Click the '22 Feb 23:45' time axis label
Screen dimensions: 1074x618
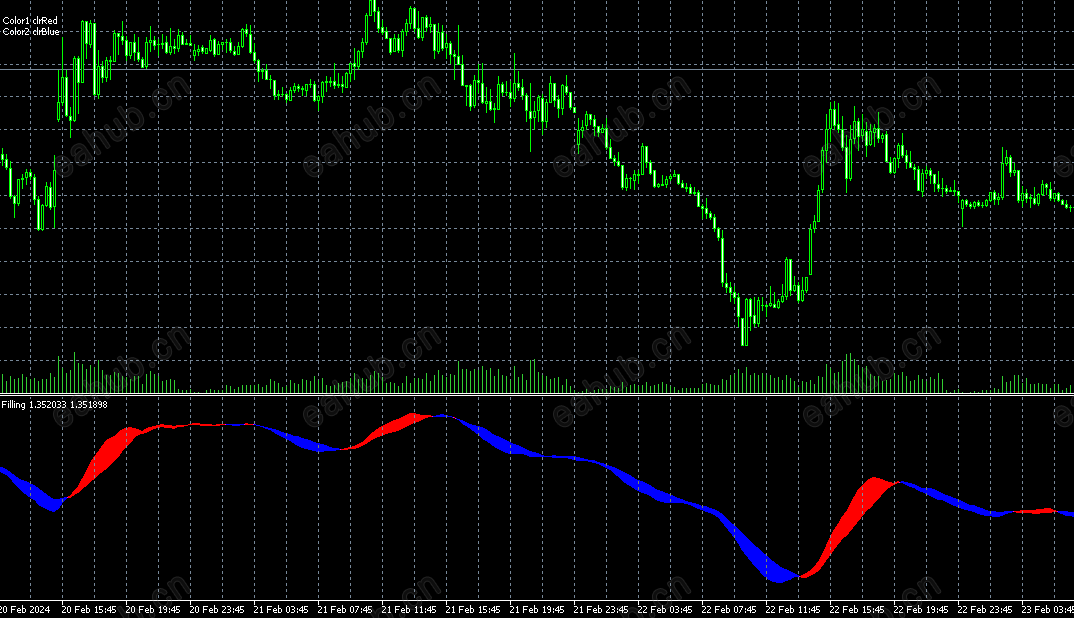click(985, 610)
